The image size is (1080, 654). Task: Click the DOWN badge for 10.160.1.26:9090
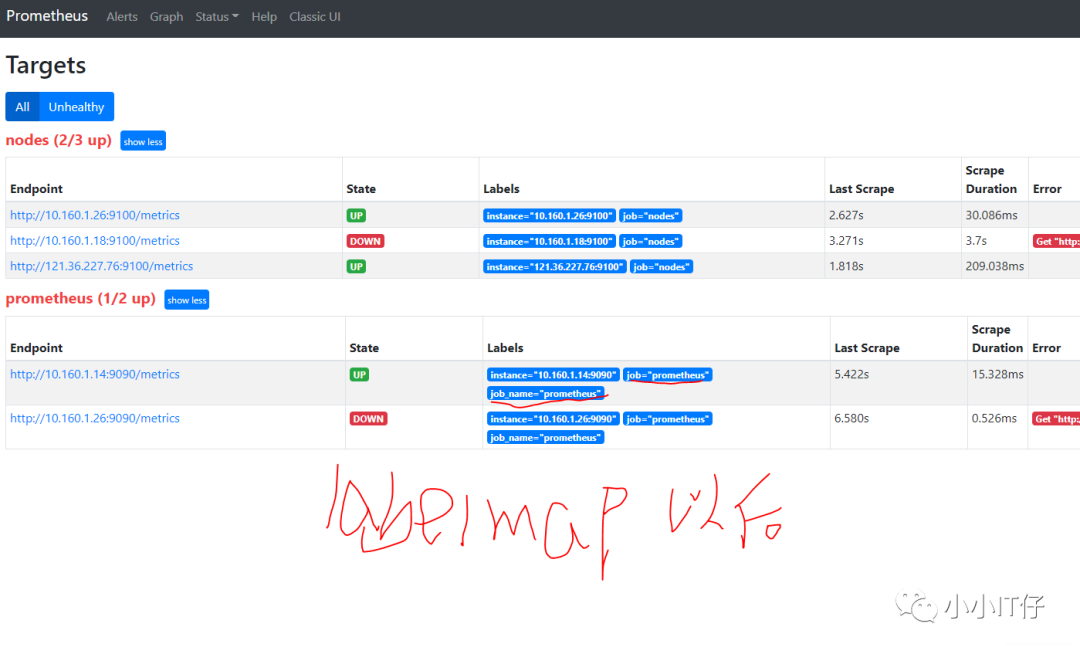tap(368, 419)
